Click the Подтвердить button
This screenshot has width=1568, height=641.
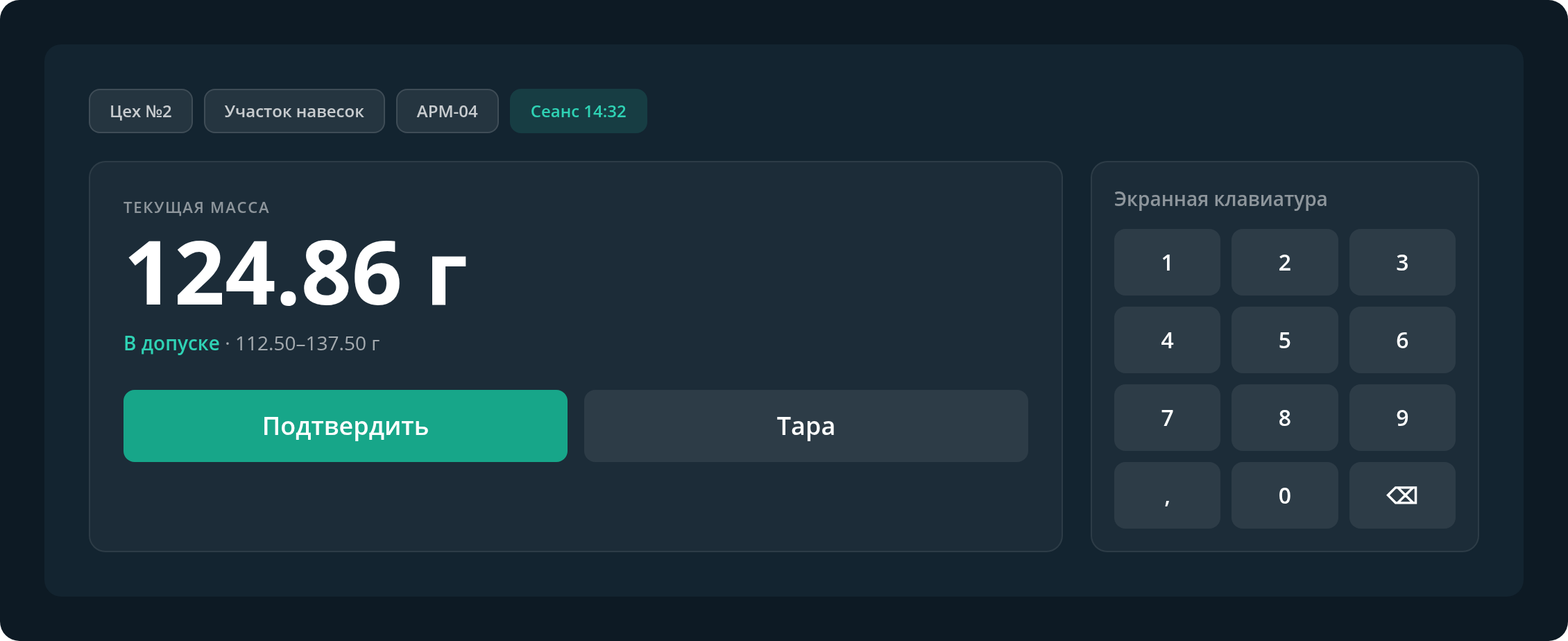(346, 426)
